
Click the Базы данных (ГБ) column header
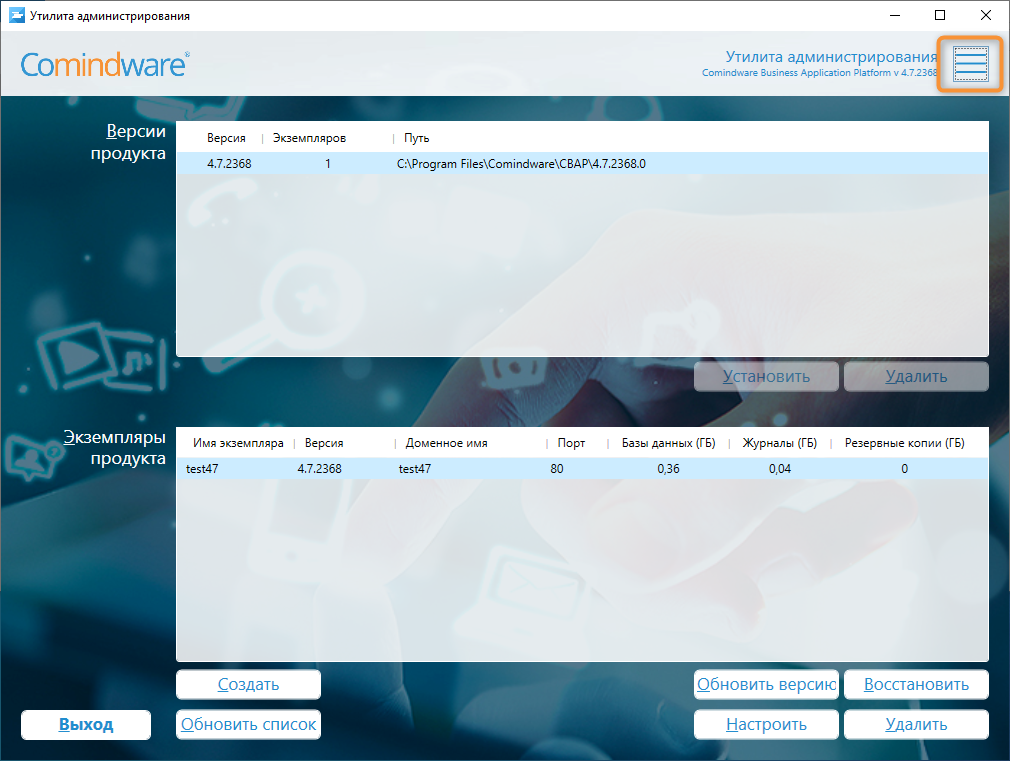pyautogui.click(x=669, y=443)
